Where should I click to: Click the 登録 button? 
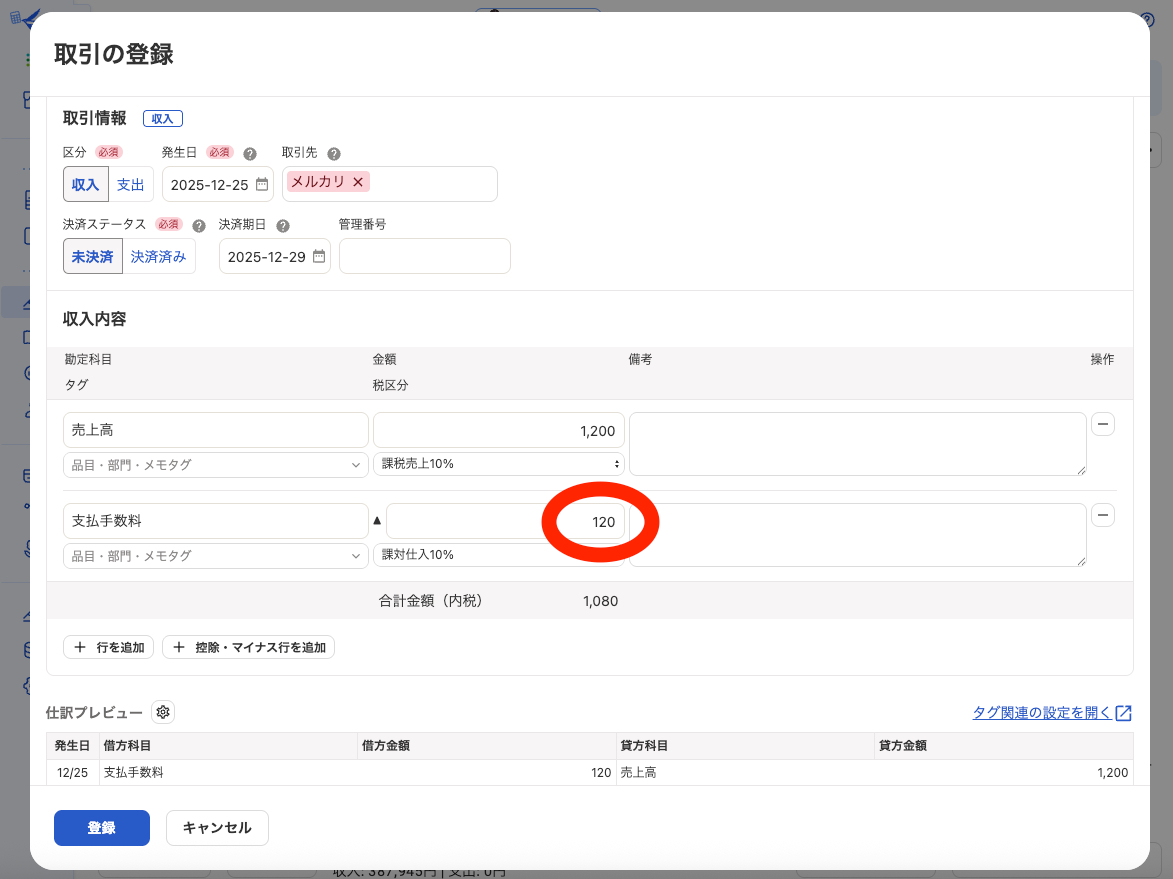click(x=102, y=828)
